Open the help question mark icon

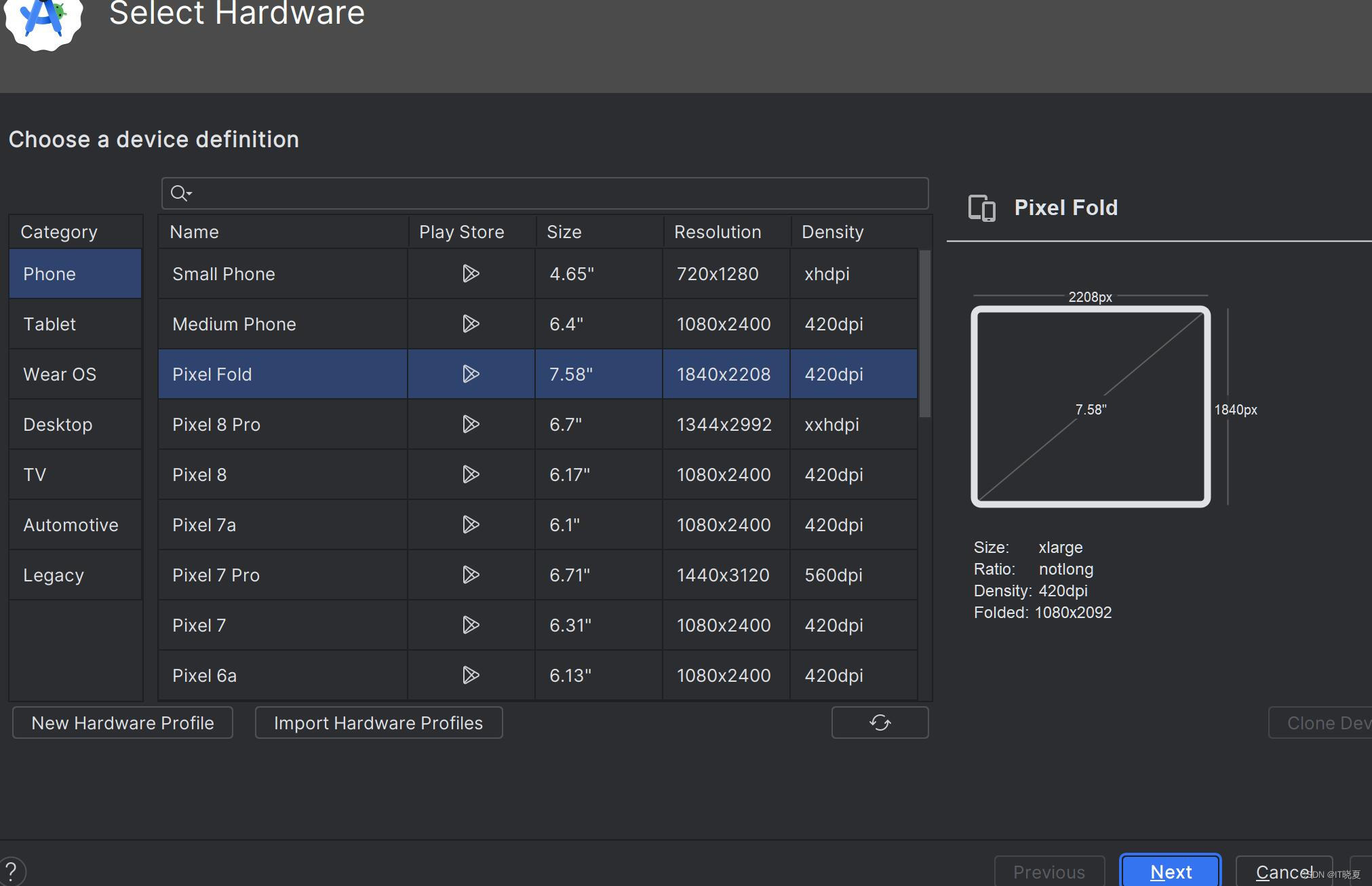point(12,871)
